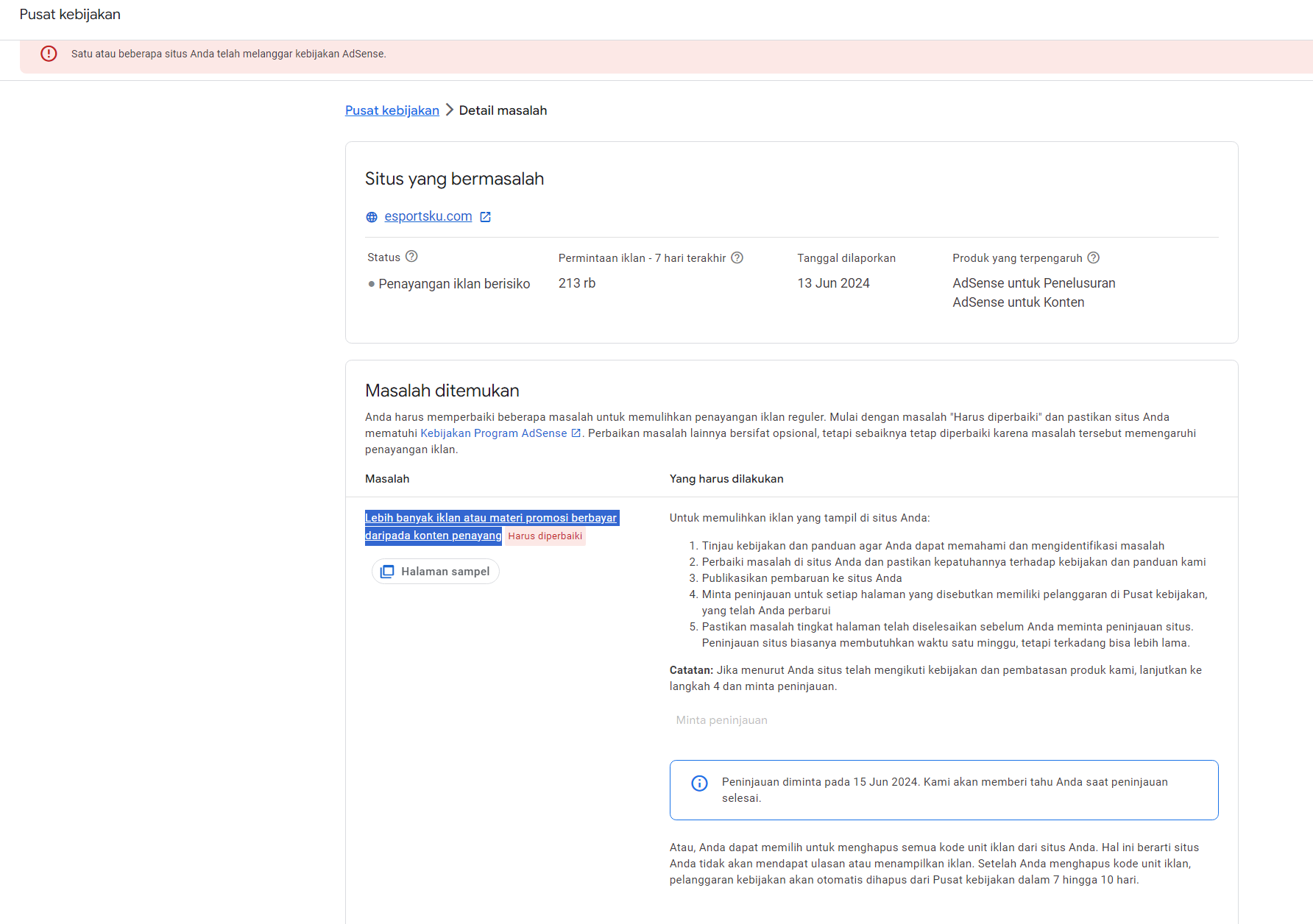Click 'Satu atau beberapa situs Anda' warning text
The height and width of the screenshot is (924, 1313).
point(229,54)
